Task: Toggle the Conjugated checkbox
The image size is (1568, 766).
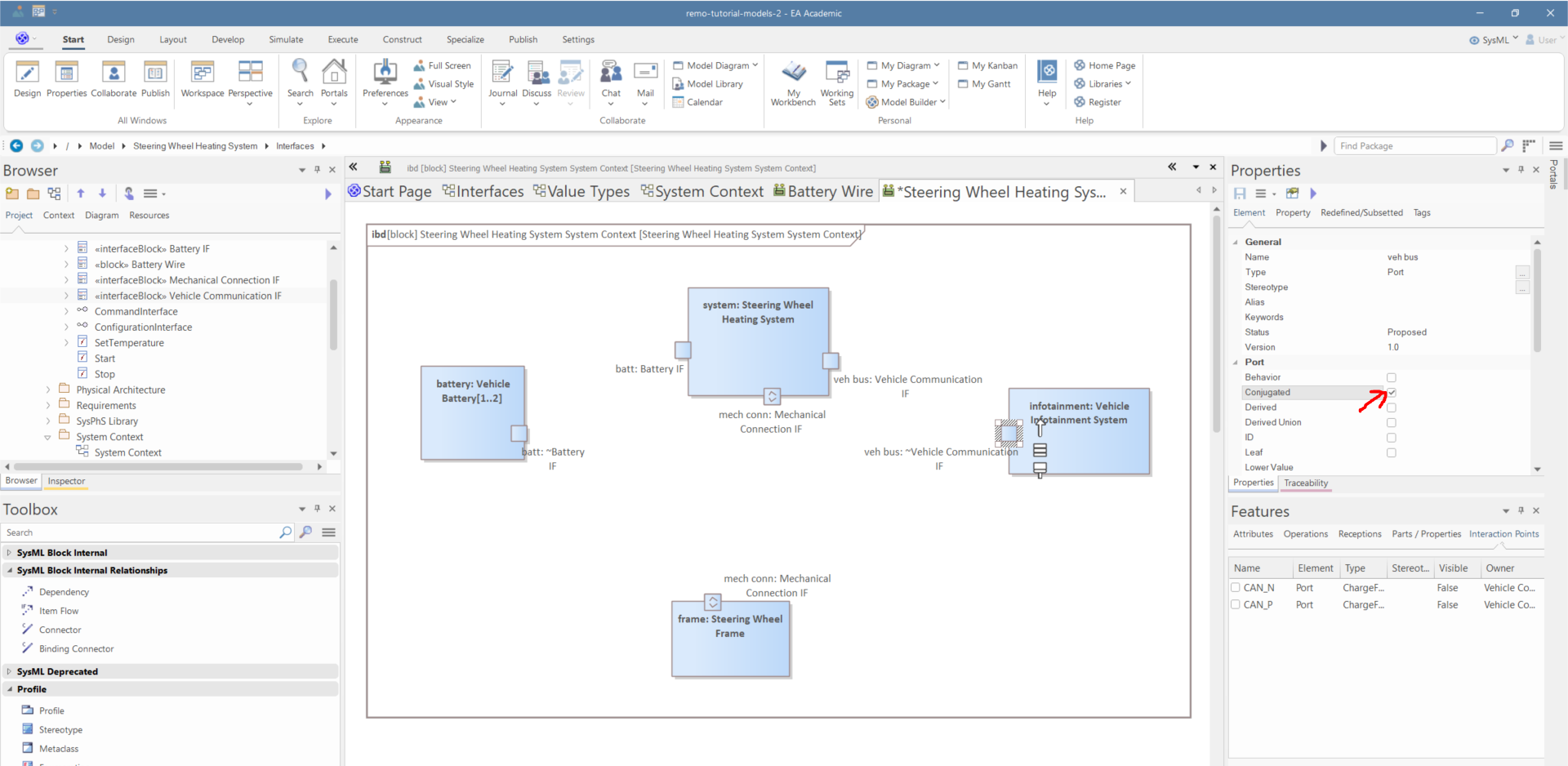Action: coord(1392,393)
